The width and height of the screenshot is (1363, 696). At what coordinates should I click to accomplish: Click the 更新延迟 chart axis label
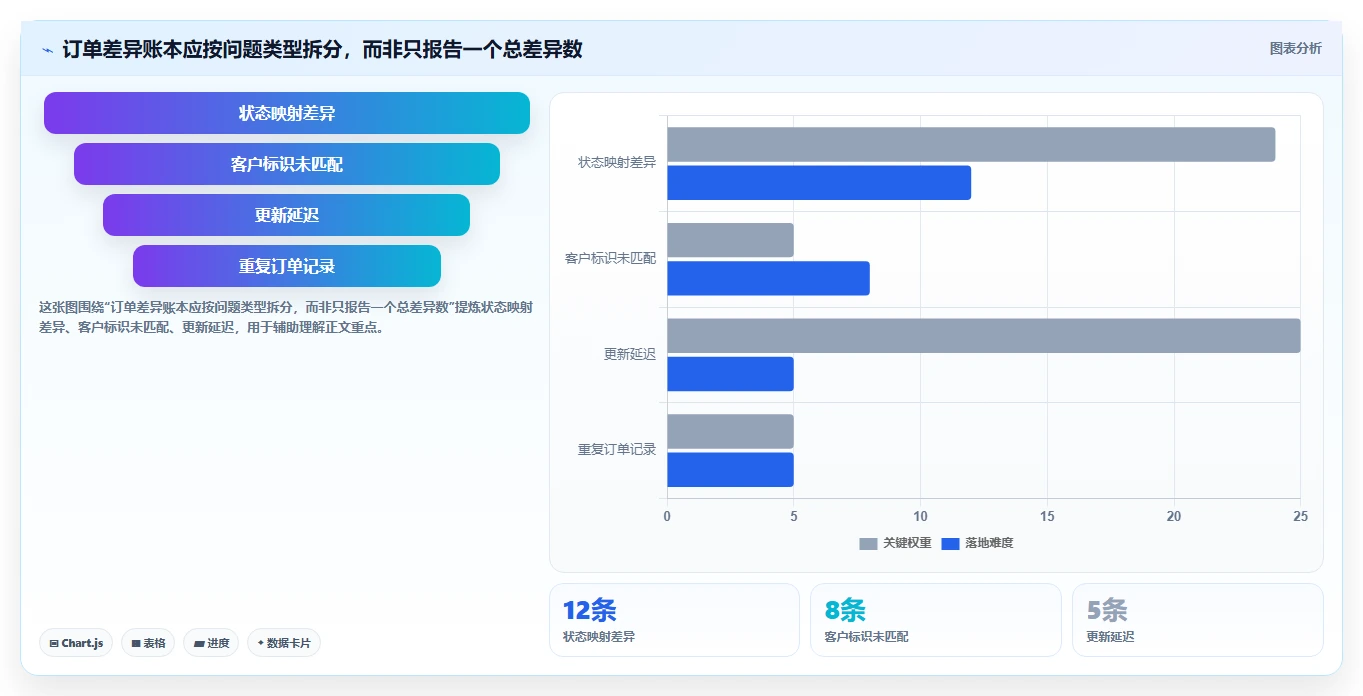(630, 354)
